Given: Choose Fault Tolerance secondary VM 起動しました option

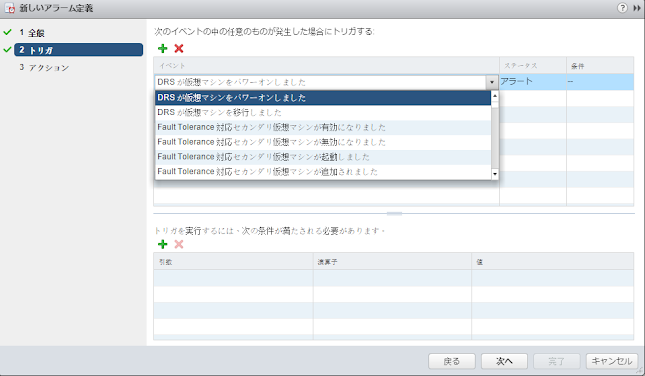Looking at the screenshot, I should coord(323,157).
